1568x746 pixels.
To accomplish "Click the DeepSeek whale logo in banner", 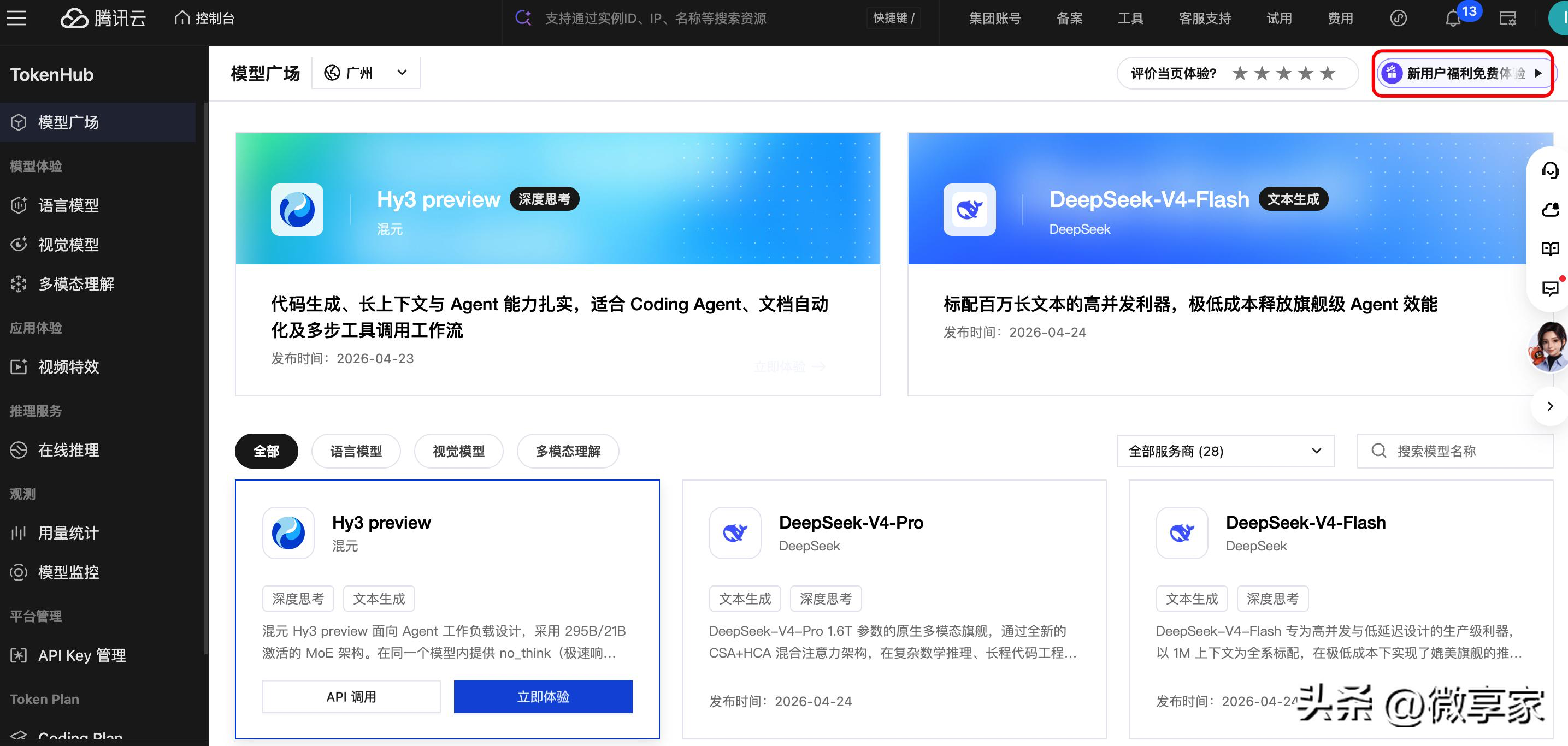I will pyautogui.click(x=970, y=210).
